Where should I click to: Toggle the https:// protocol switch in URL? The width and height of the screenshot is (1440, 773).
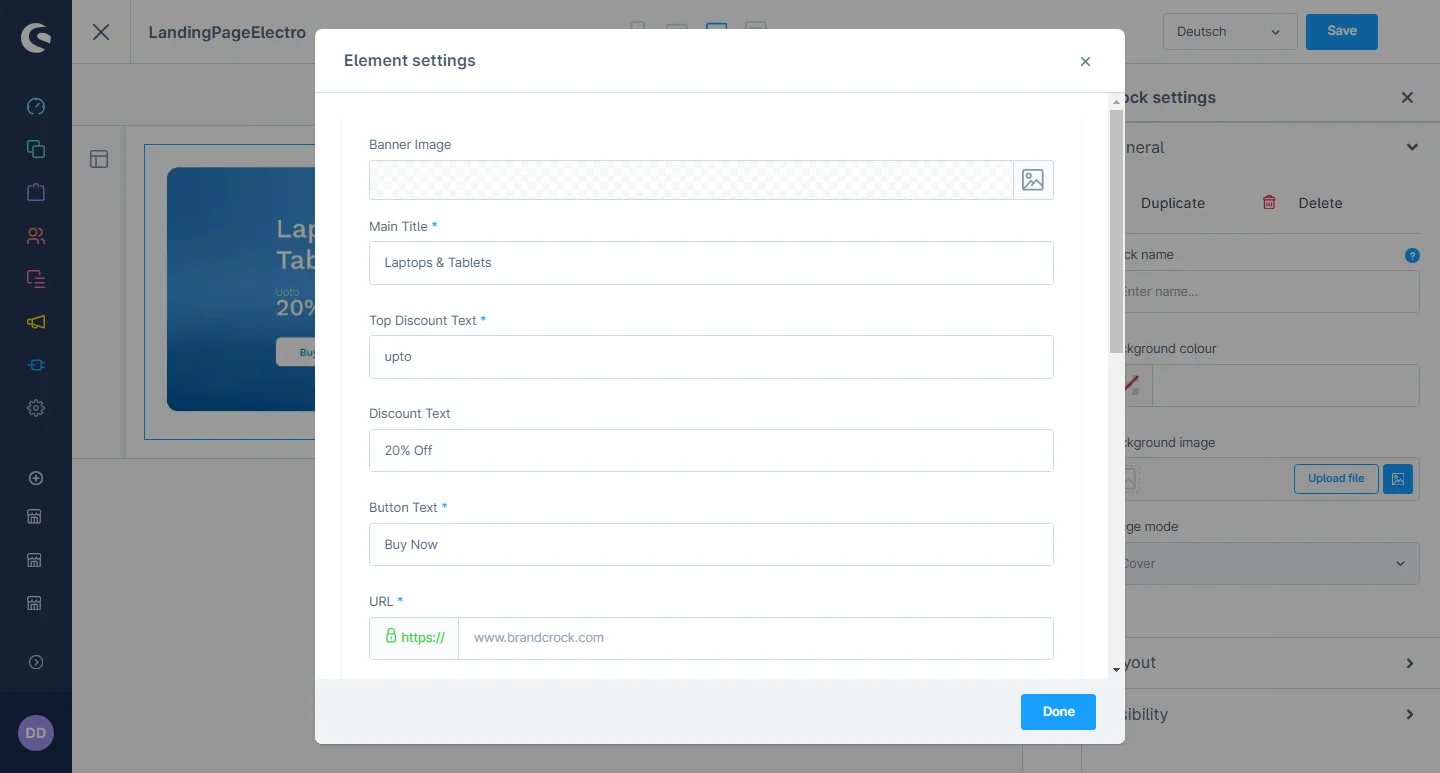pyautogui.click(x=414, y=638)
